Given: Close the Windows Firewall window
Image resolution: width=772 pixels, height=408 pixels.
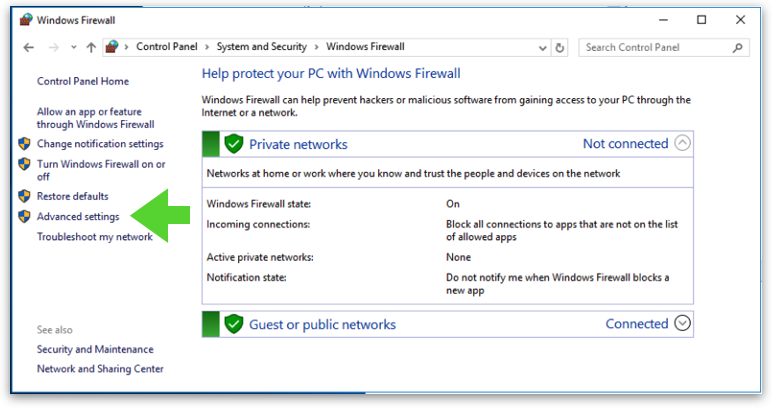Looking at the screenshot, I should [x=740, y=20].
